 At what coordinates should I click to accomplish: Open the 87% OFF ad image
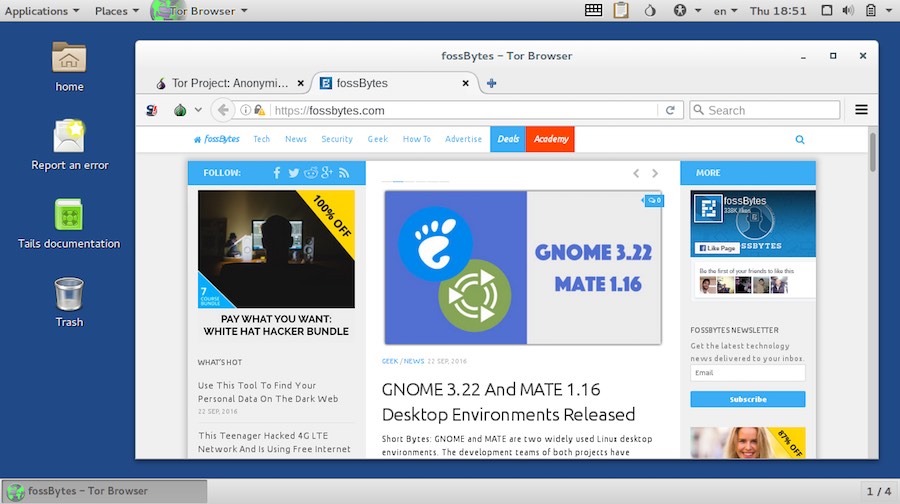coord(747,443)
